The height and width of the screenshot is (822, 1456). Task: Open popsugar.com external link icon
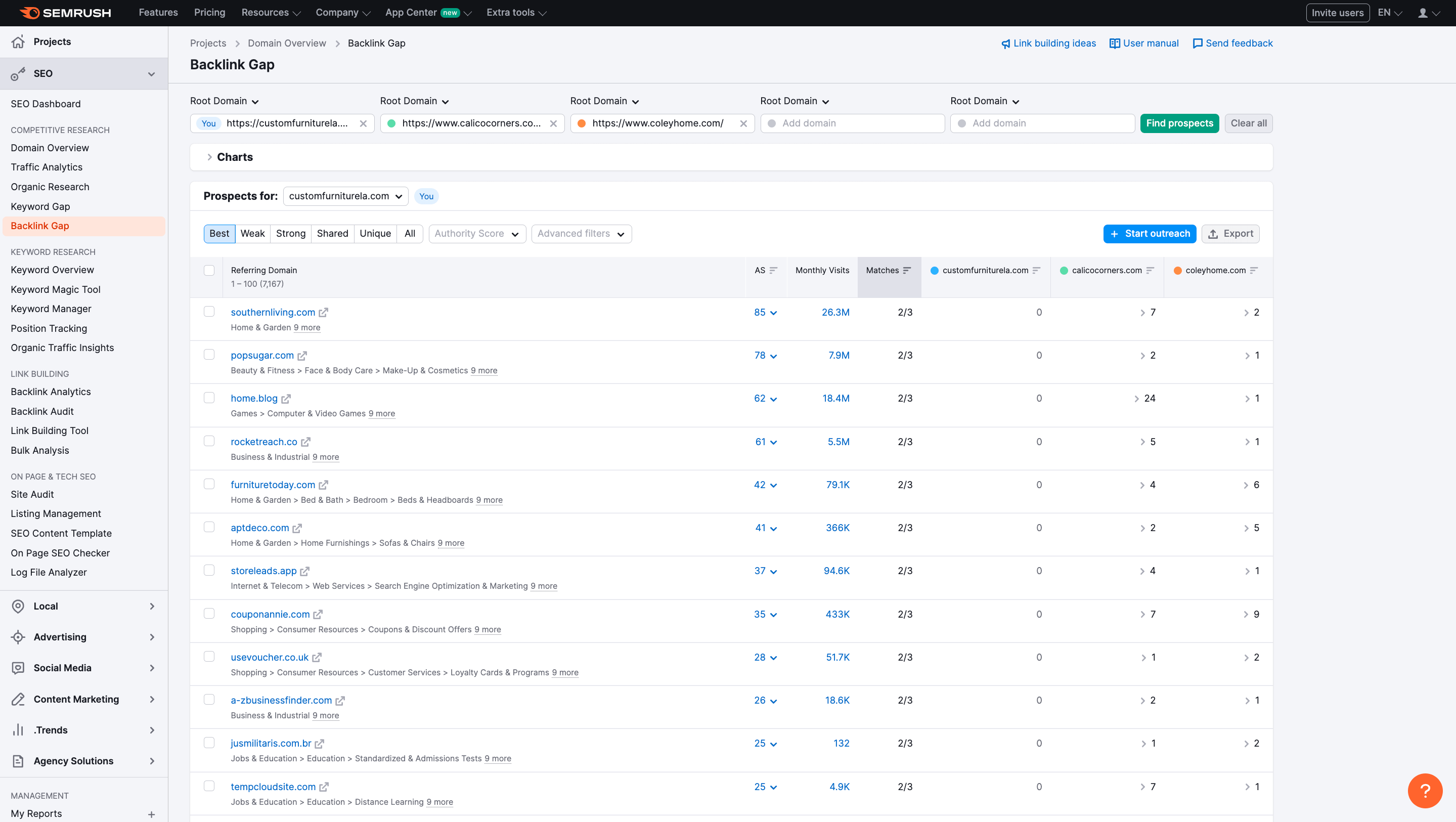coord(302,356)
